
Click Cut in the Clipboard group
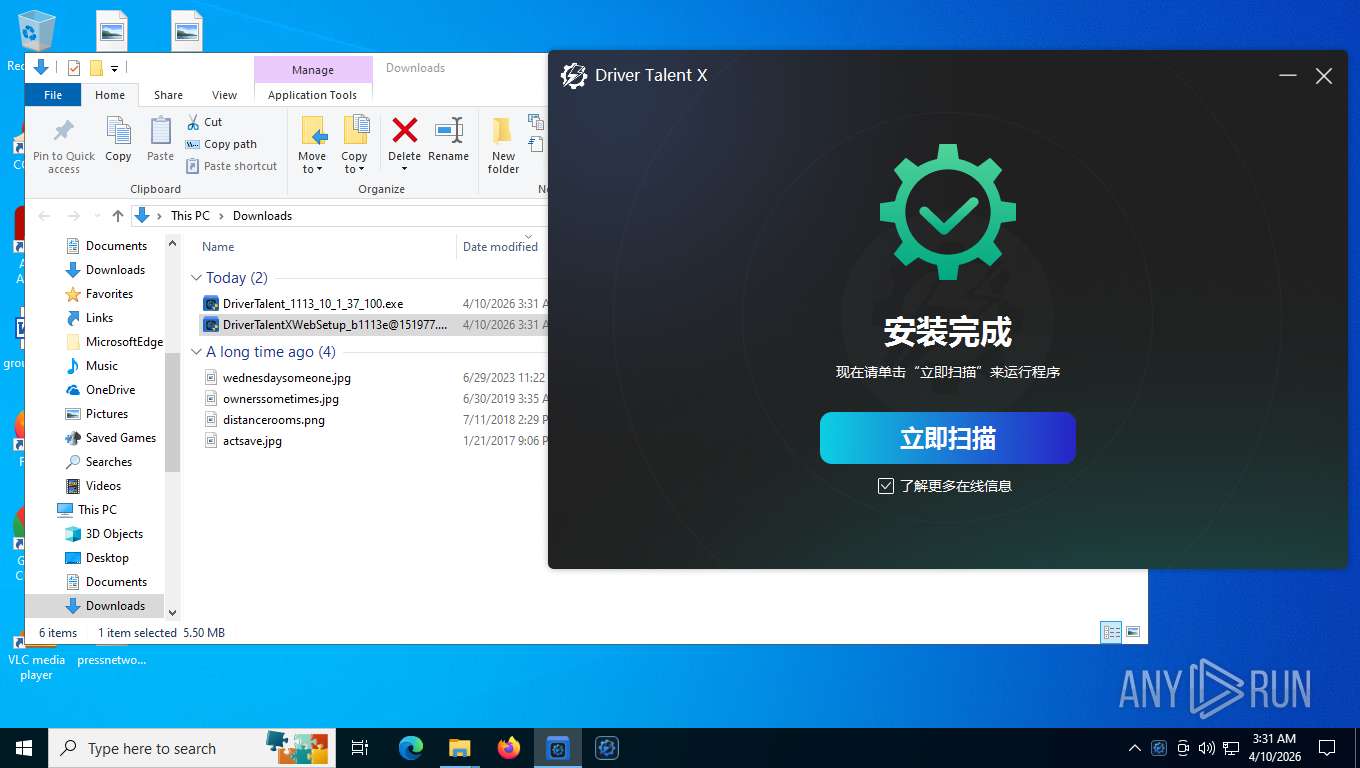pos(204,122)
